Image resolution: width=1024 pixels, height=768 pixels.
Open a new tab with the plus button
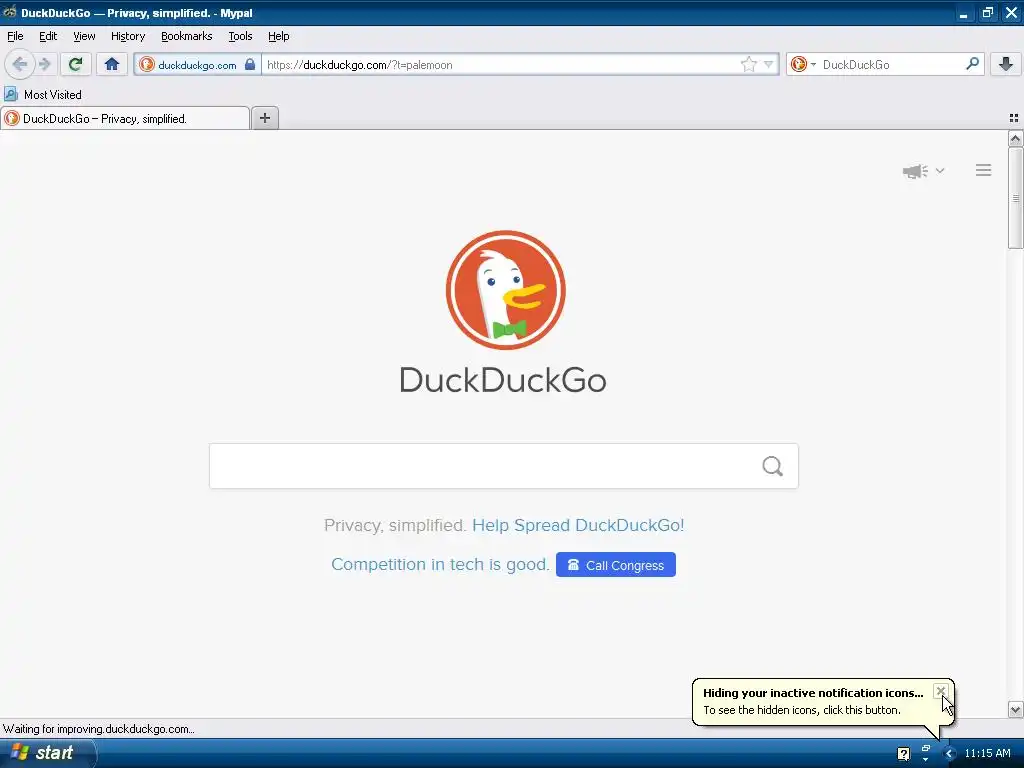click(264, 118)
